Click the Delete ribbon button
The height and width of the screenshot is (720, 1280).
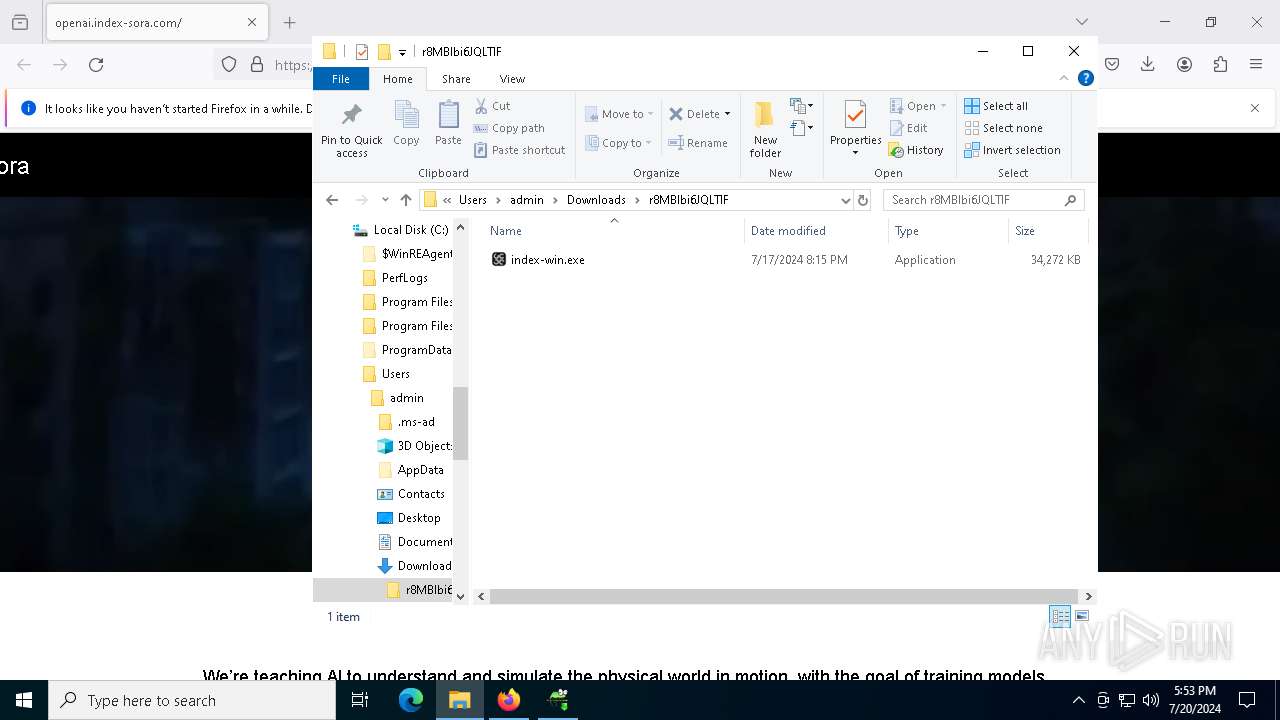click(694, 114)
